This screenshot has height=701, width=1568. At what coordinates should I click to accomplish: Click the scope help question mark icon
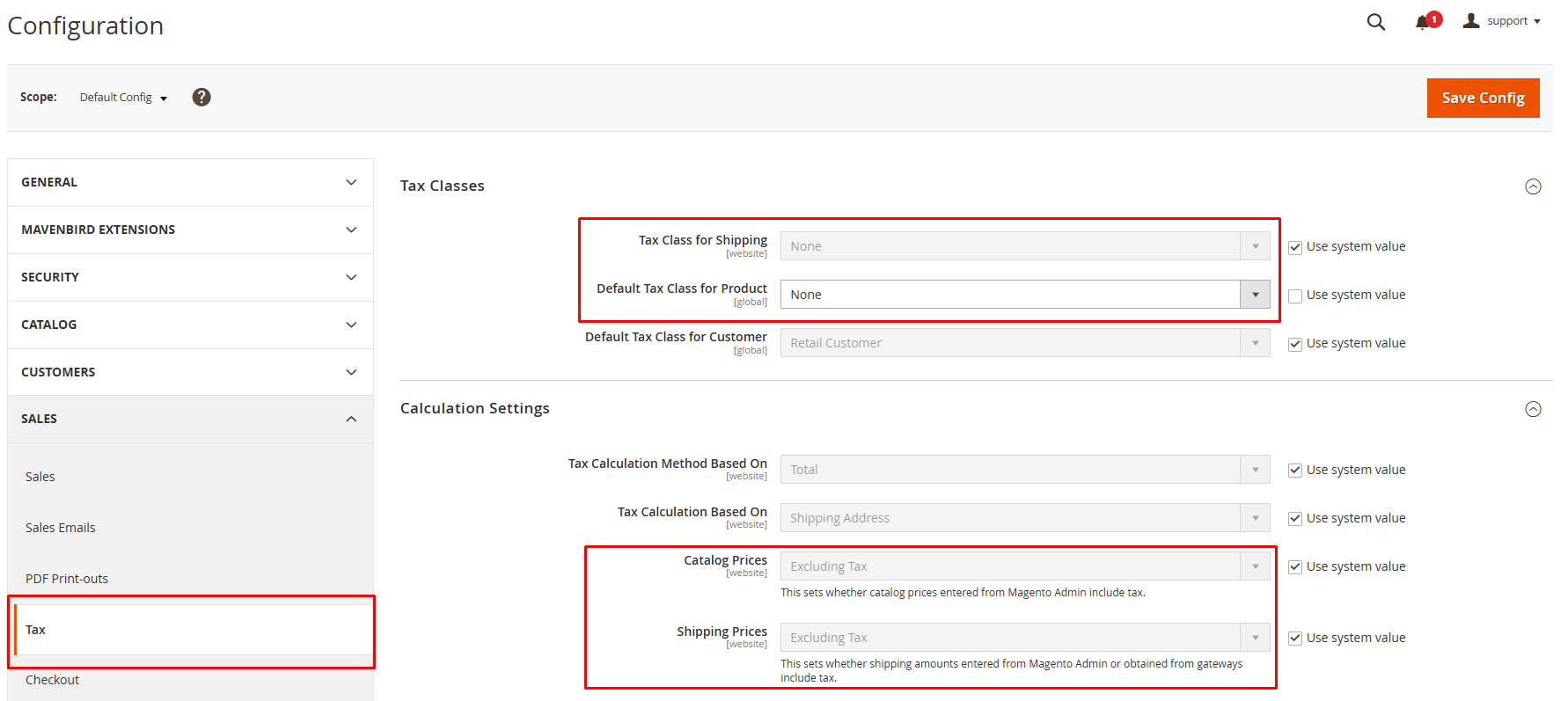point(201,97)
